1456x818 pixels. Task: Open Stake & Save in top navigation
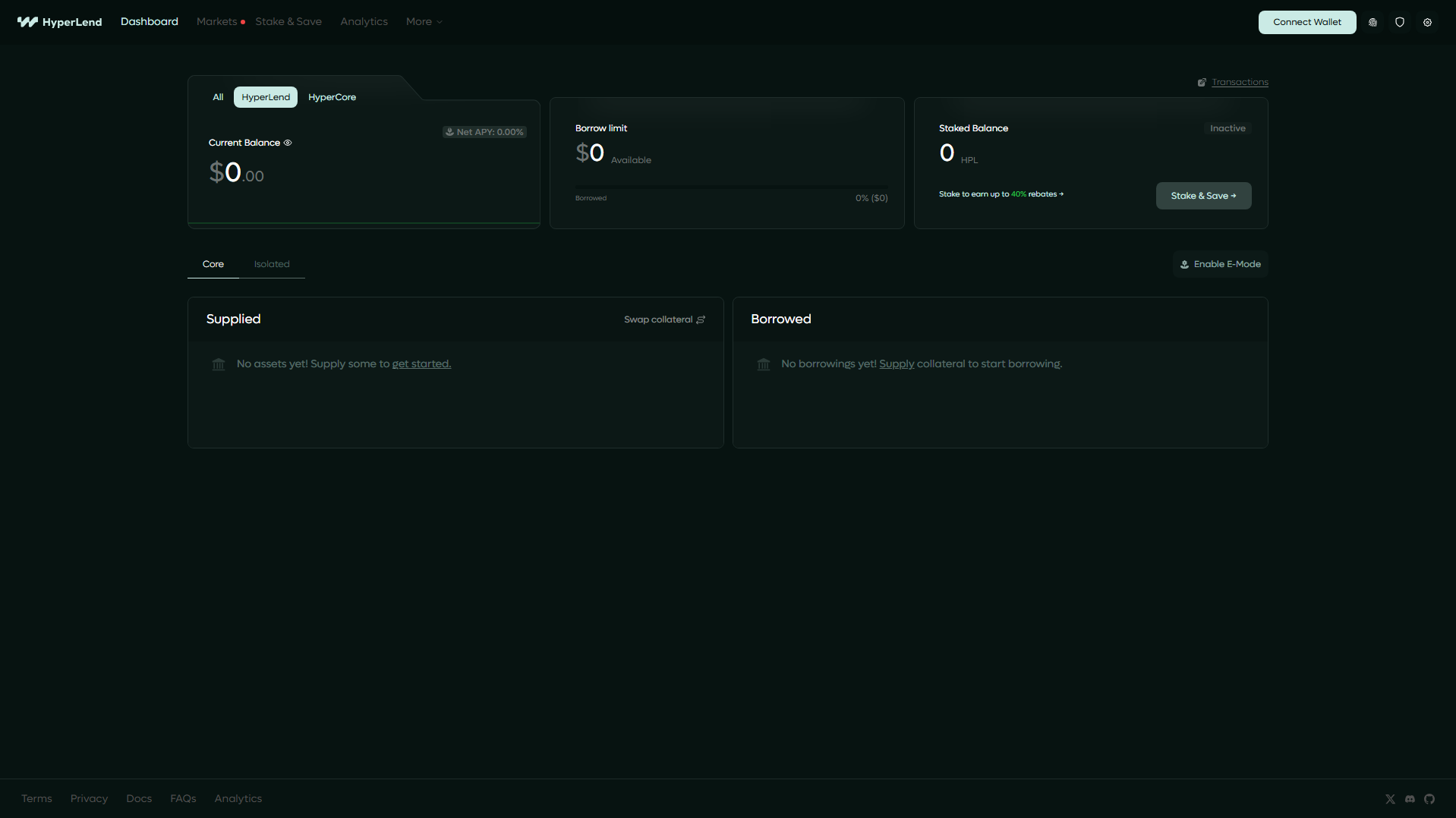[288, 21]
